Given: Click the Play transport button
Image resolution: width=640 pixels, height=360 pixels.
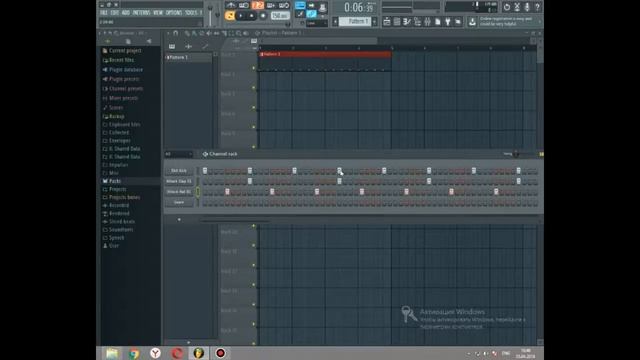Looking at the screenshot, I should (241, 16).
